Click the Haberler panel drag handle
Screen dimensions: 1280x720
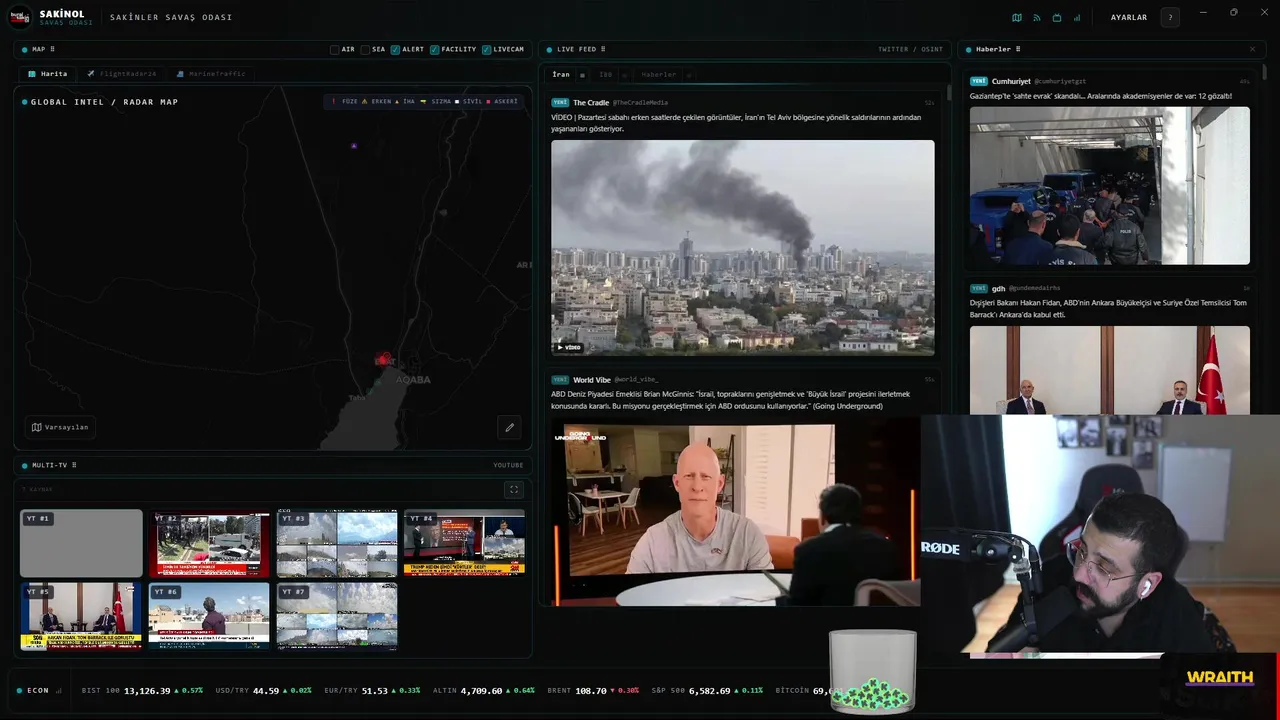click(x=1018, y=49)
